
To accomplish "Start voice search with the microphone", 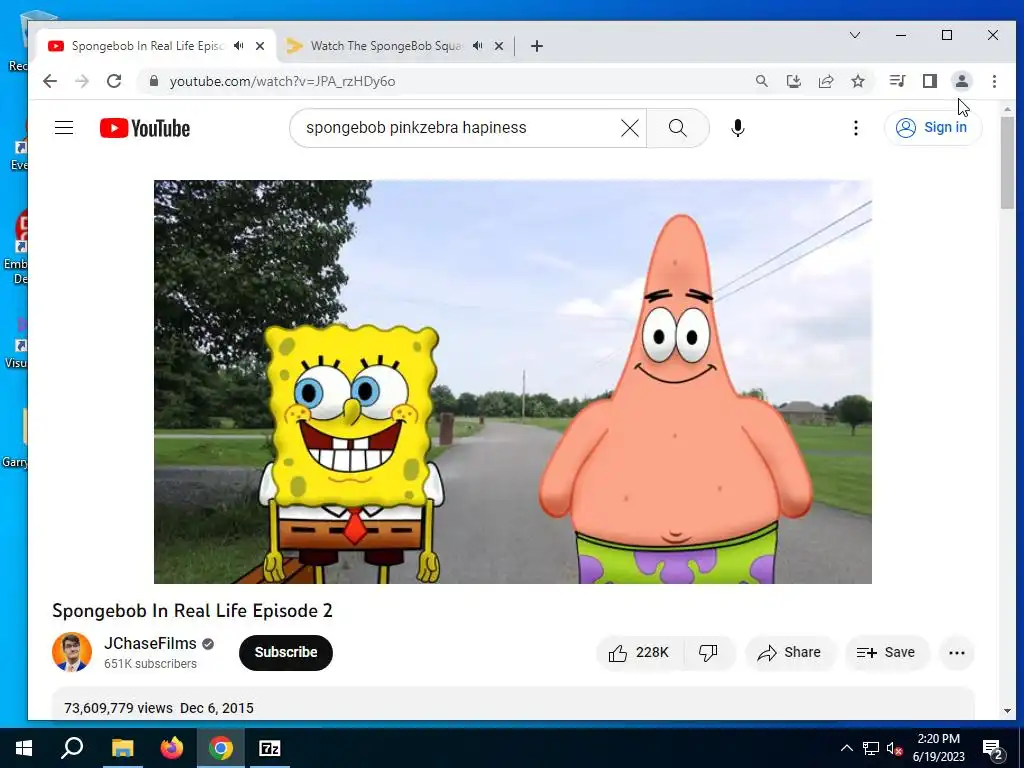I will 738,128.
